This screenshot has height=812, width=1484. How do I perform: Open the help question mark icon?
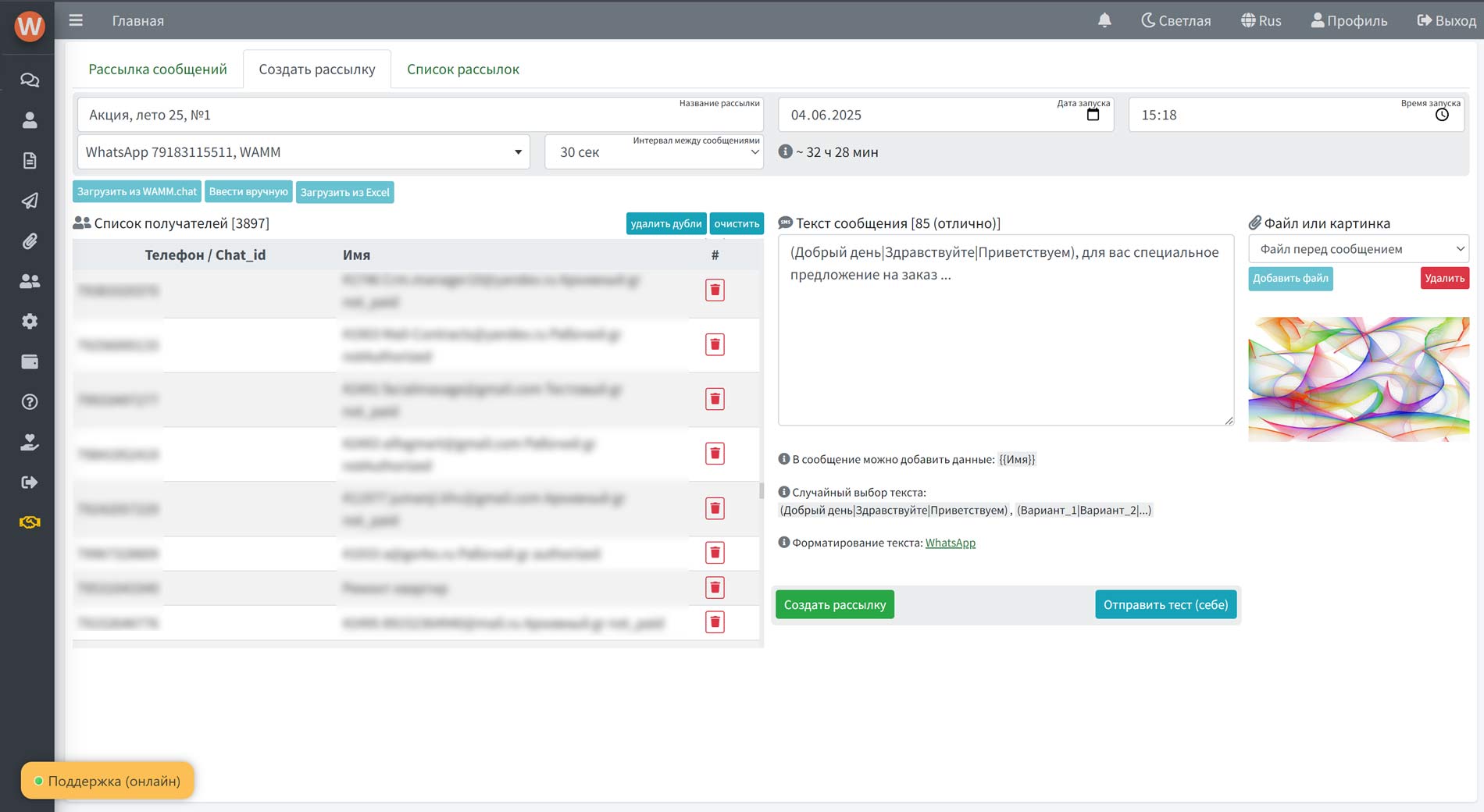point(30,402)
